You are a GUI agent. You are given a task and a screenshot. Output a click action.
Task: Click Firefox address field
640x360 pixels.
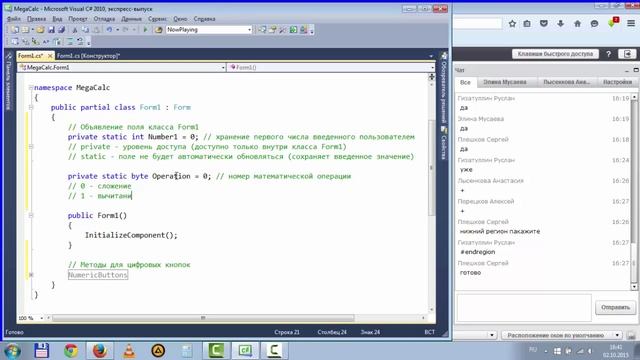coord(478,24)
